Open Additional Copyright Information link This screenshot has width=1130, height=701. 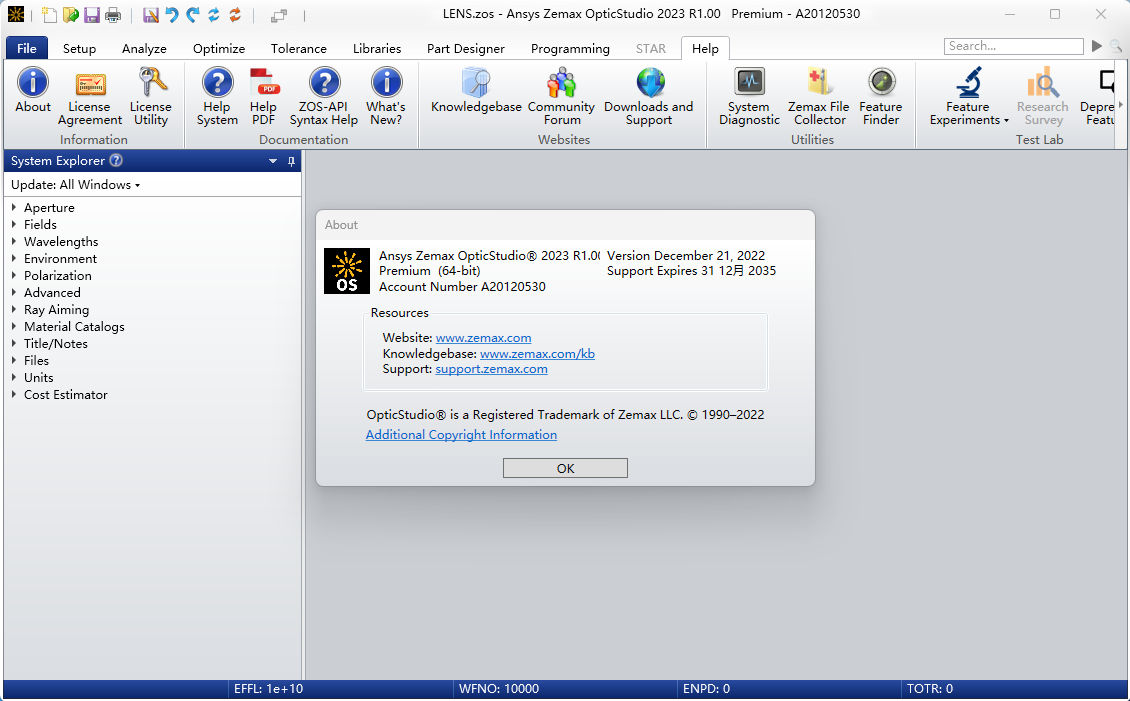click(x=461, y=434)
